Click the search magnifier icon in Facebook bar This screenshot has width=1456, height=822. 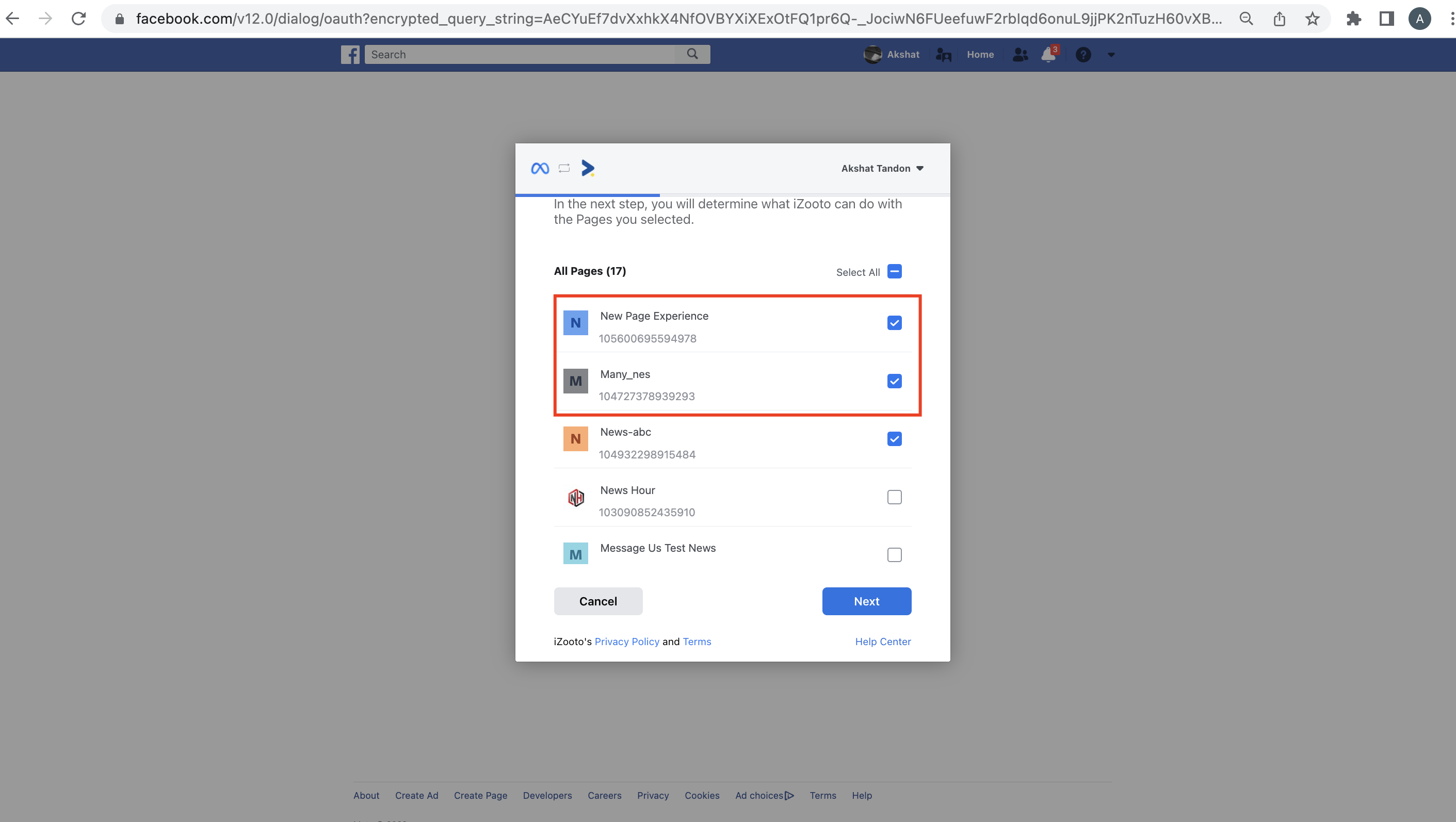coord(692,54)
